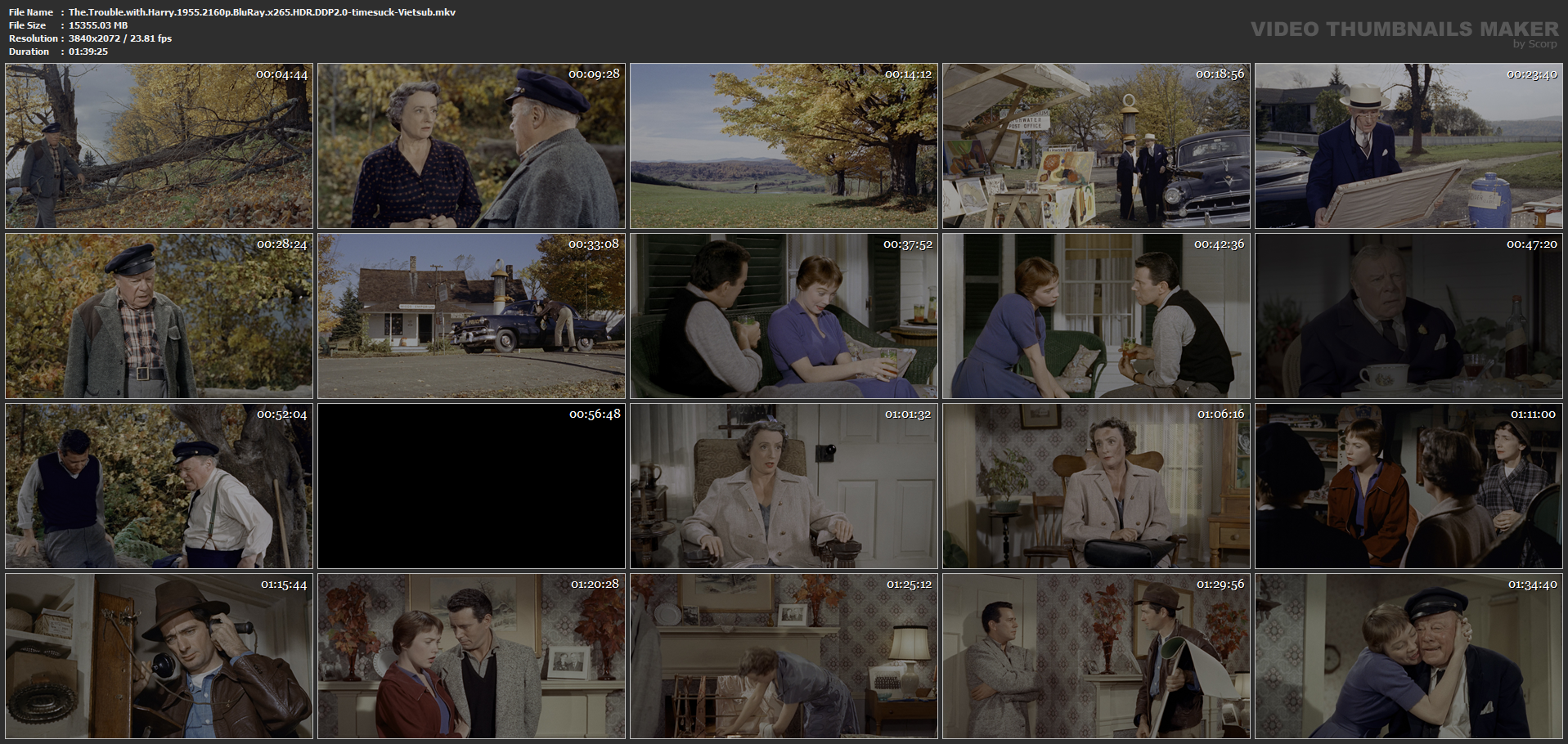Click the file name ending in Vietsub.mkv

(263, 12)
